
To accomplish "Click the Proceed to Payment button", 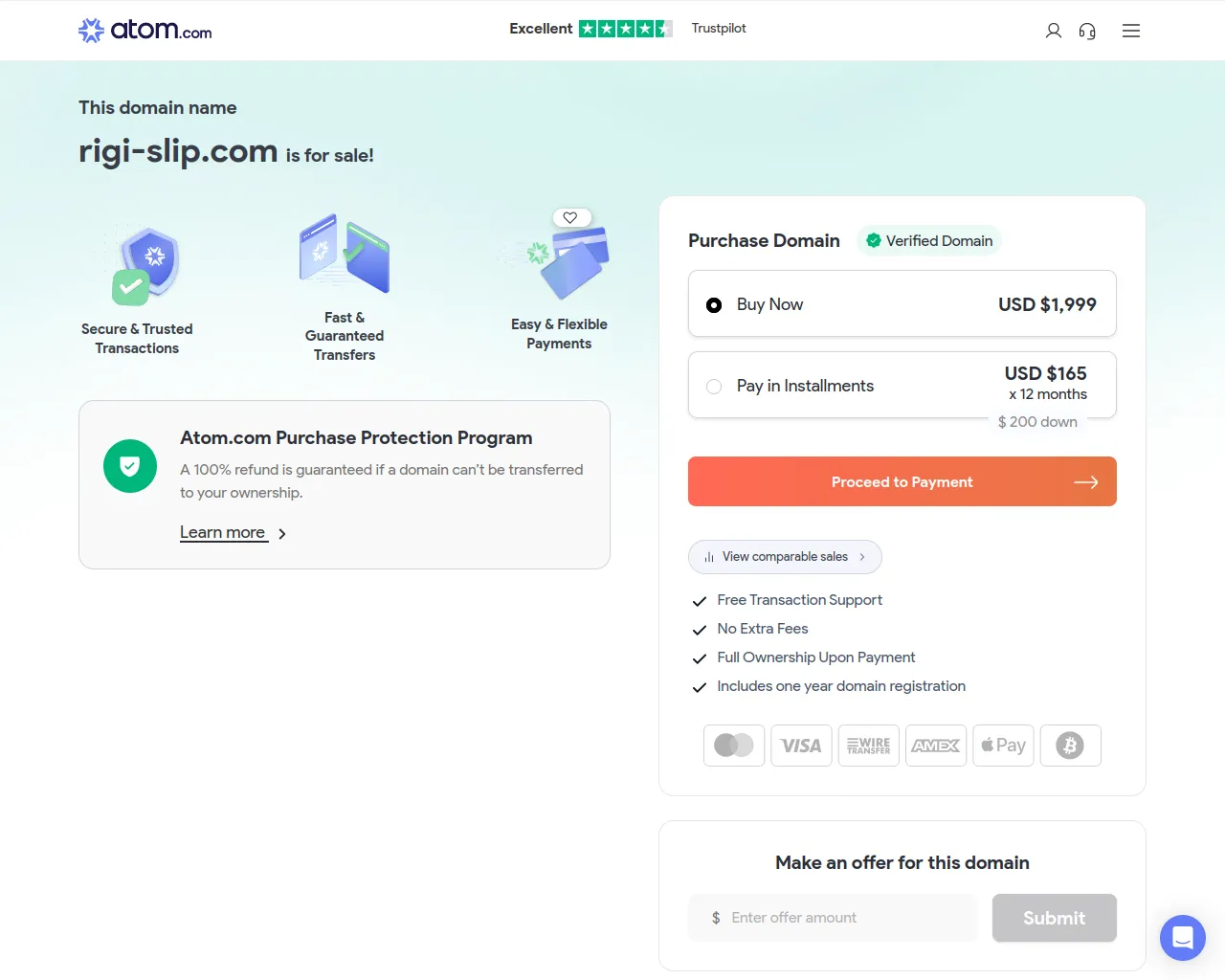I will pos(902,481).
